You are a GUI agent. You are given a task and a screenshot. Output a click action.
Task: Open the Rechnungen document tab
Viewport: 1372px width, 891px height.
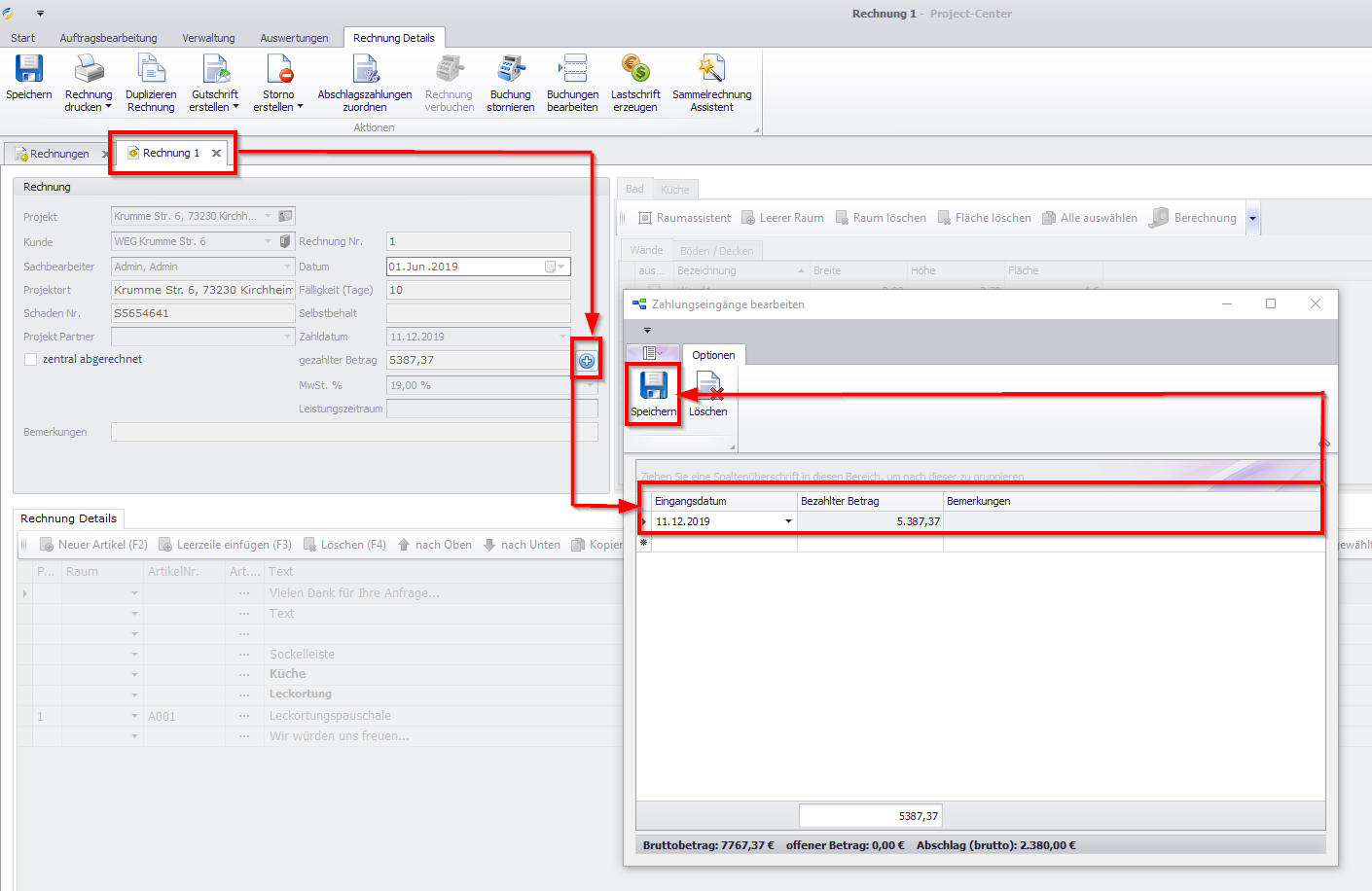click(54, 154)
